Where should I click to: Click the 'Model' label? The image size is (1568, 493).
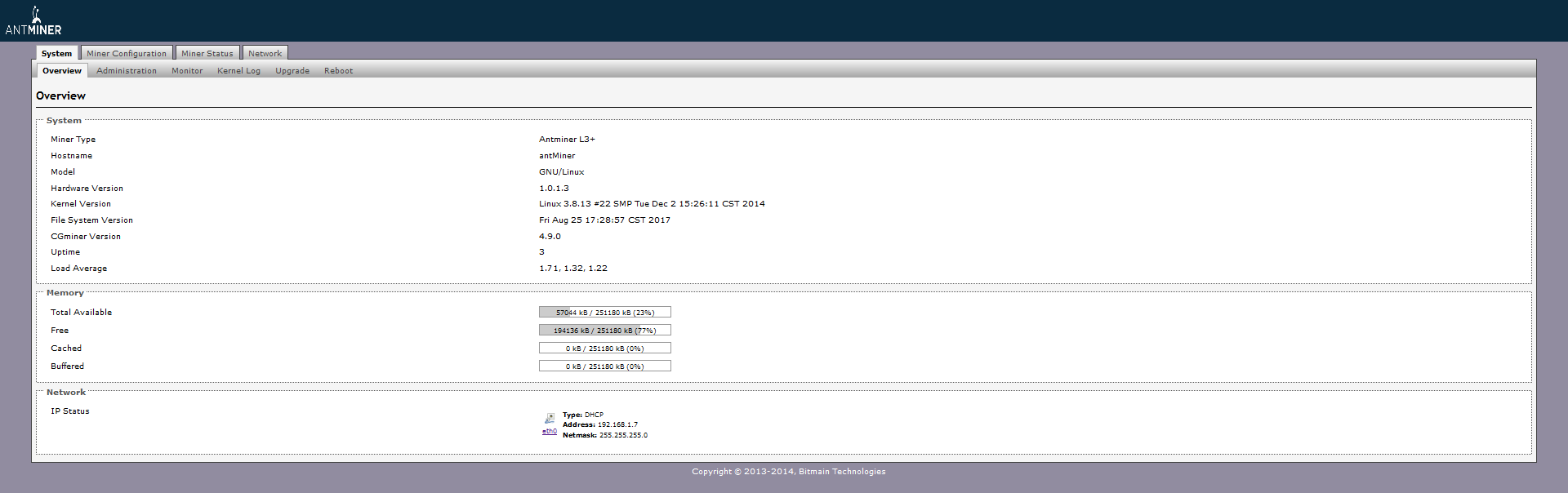pyautogui.click(x=63, y=172)
